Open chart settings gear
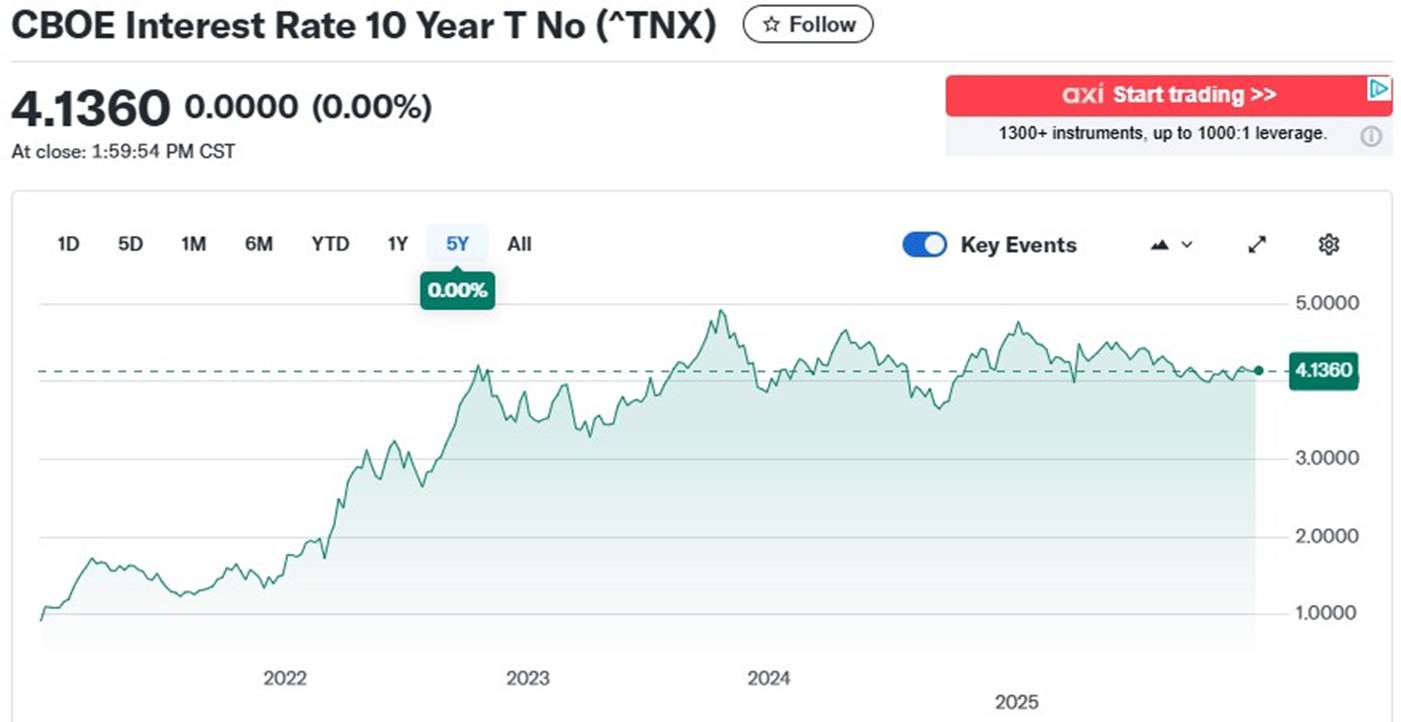The image size is (1401, 722). 1328,244
